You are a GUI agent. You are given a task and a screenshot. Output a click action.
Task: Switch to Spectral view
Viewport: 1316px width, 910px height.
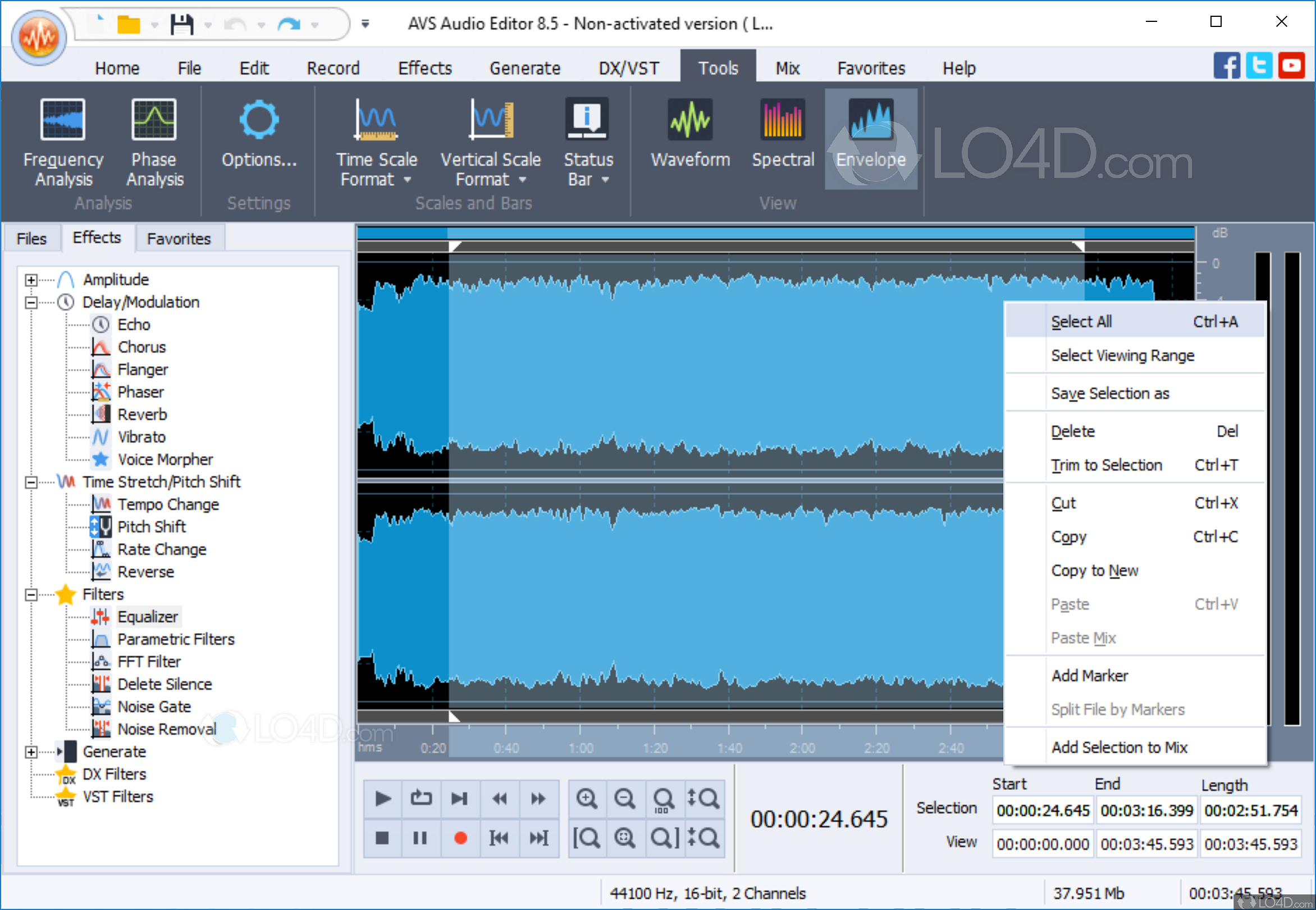point(783,137)
